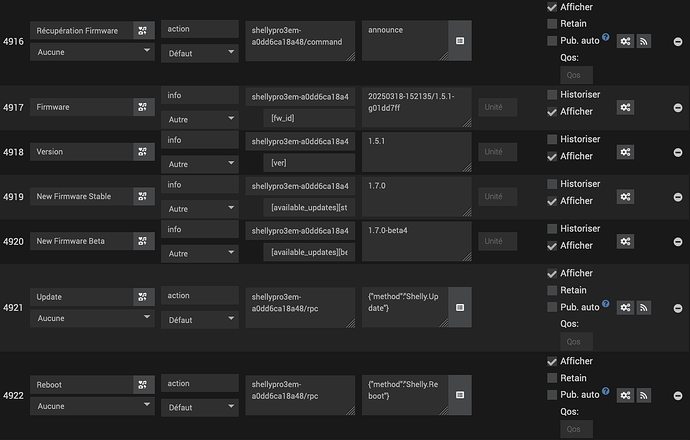Click the Pub. auto help question mark on row 4916
The width and height of the screenshot is (690, 440).
click(x=606, y=37)
